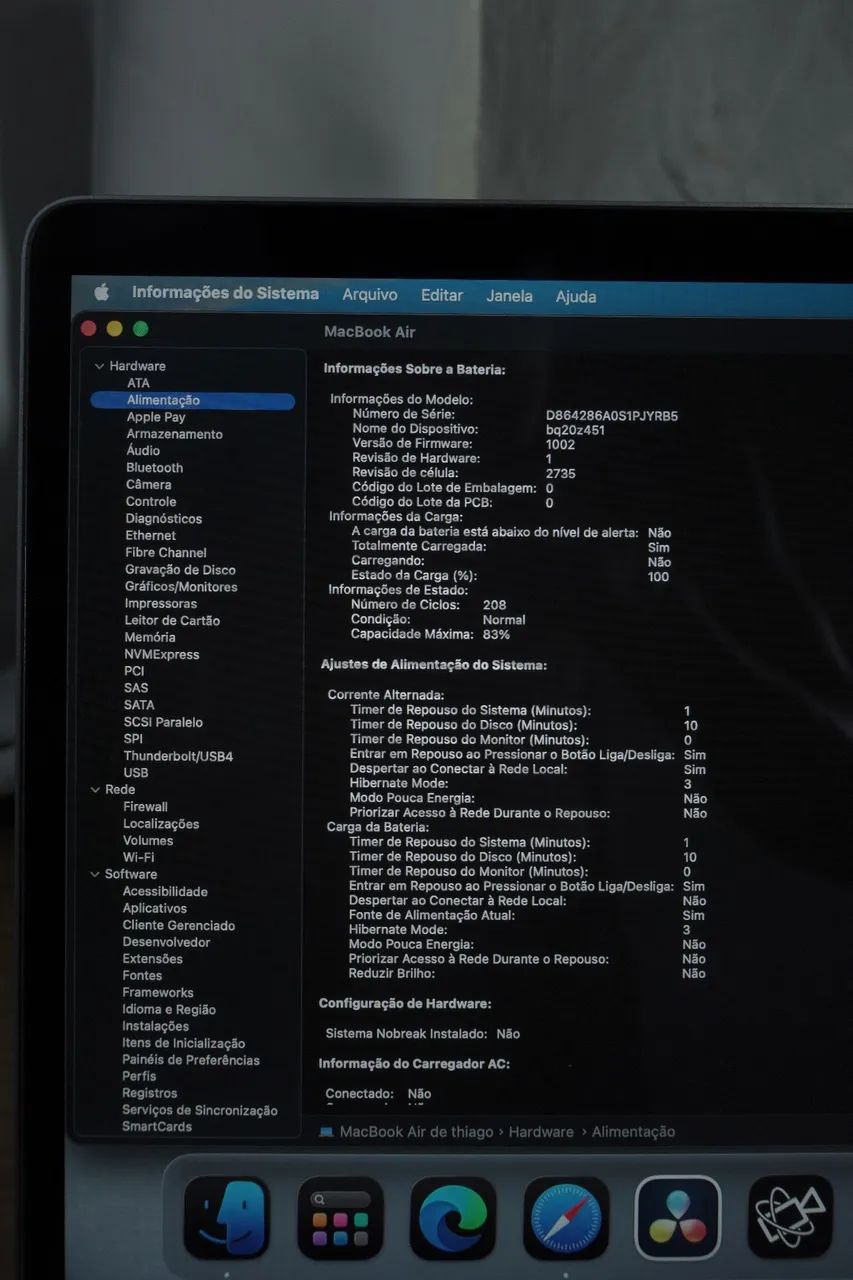This screenshot has height=1280, width=853.
Task: Launch Finder from the dock
Action: tap(227, 1218)
